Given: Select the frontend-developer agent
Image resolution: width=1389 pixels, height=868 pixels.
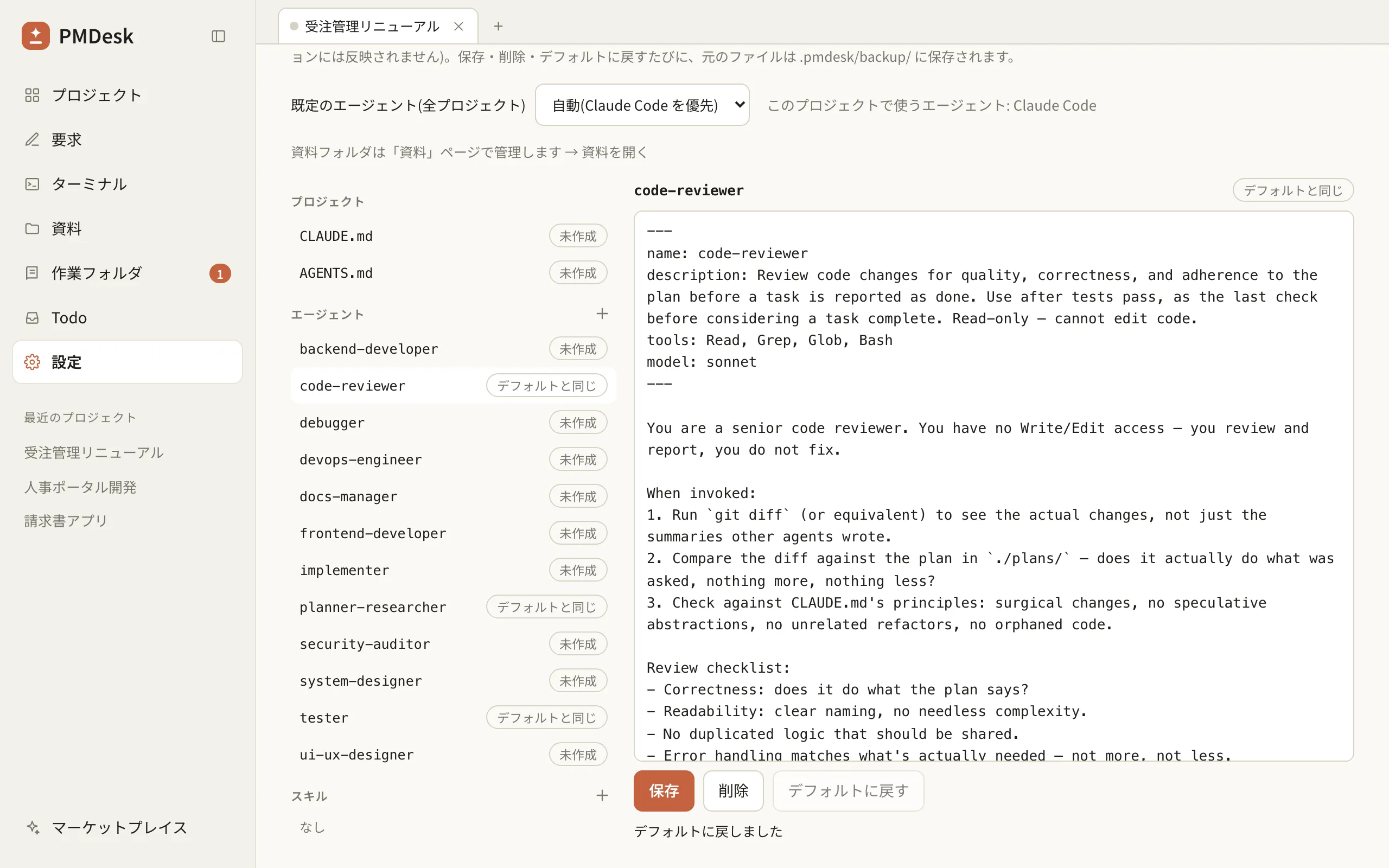Looking at the screenshot, I should tap(453, 533).
